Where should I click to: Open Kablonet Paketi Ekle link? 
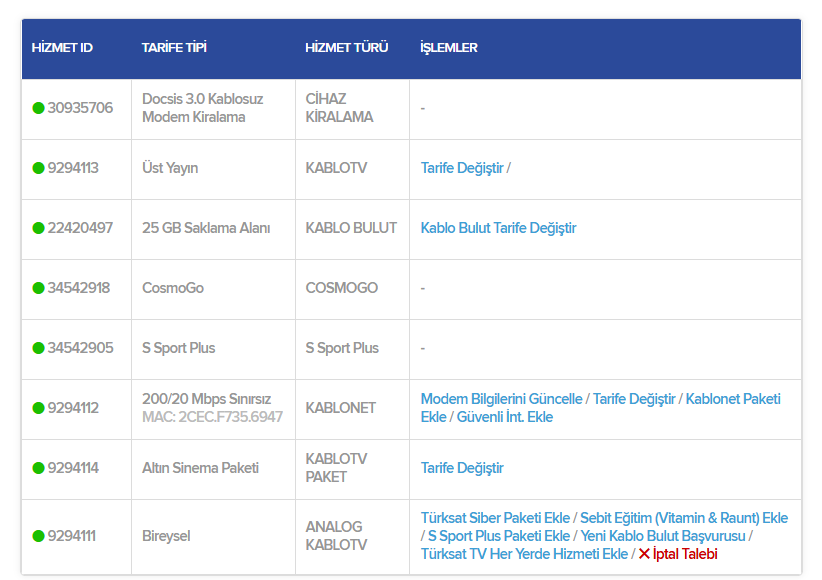tap(733, 399)
